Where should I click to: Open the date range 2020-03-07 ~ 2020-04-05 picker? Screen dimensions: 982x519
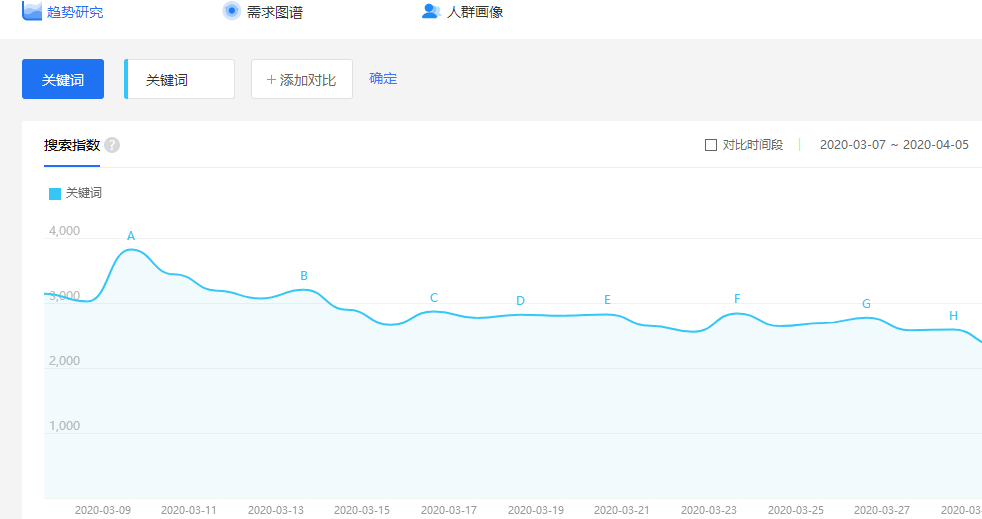coord(894,145)
